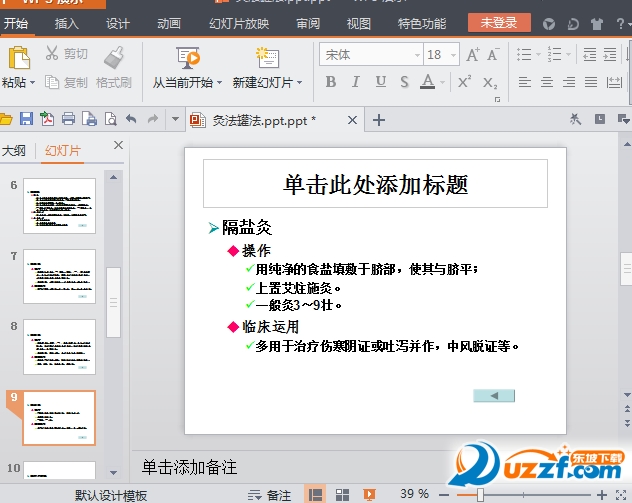Switch to the 大纲 (Outline) pane tab
The width and height of the screenshot is (632, 503).
click(x=14, y=151)
